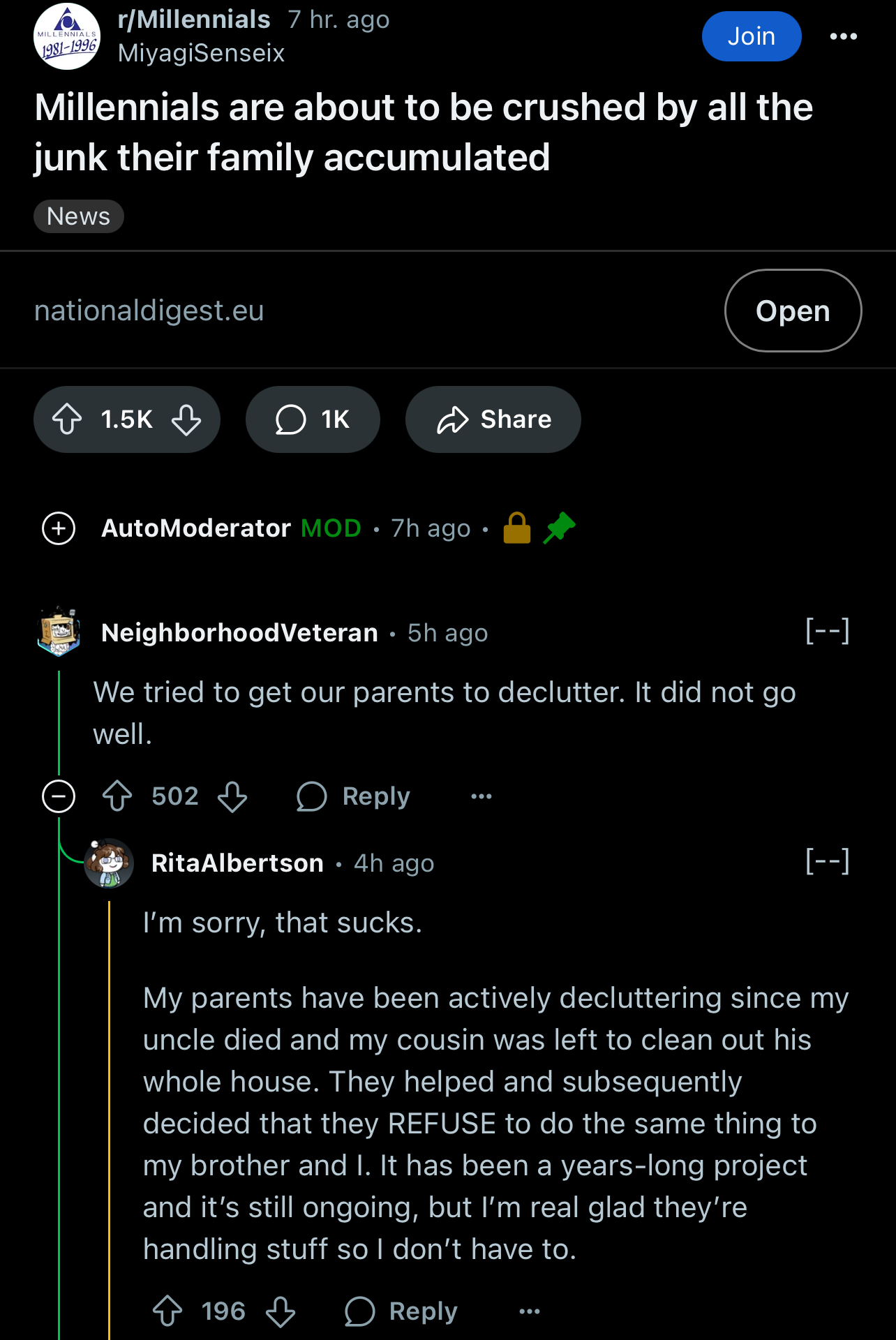Open r/Millennials subreddit avatar
896x1340 pixels.
(67, 36)
